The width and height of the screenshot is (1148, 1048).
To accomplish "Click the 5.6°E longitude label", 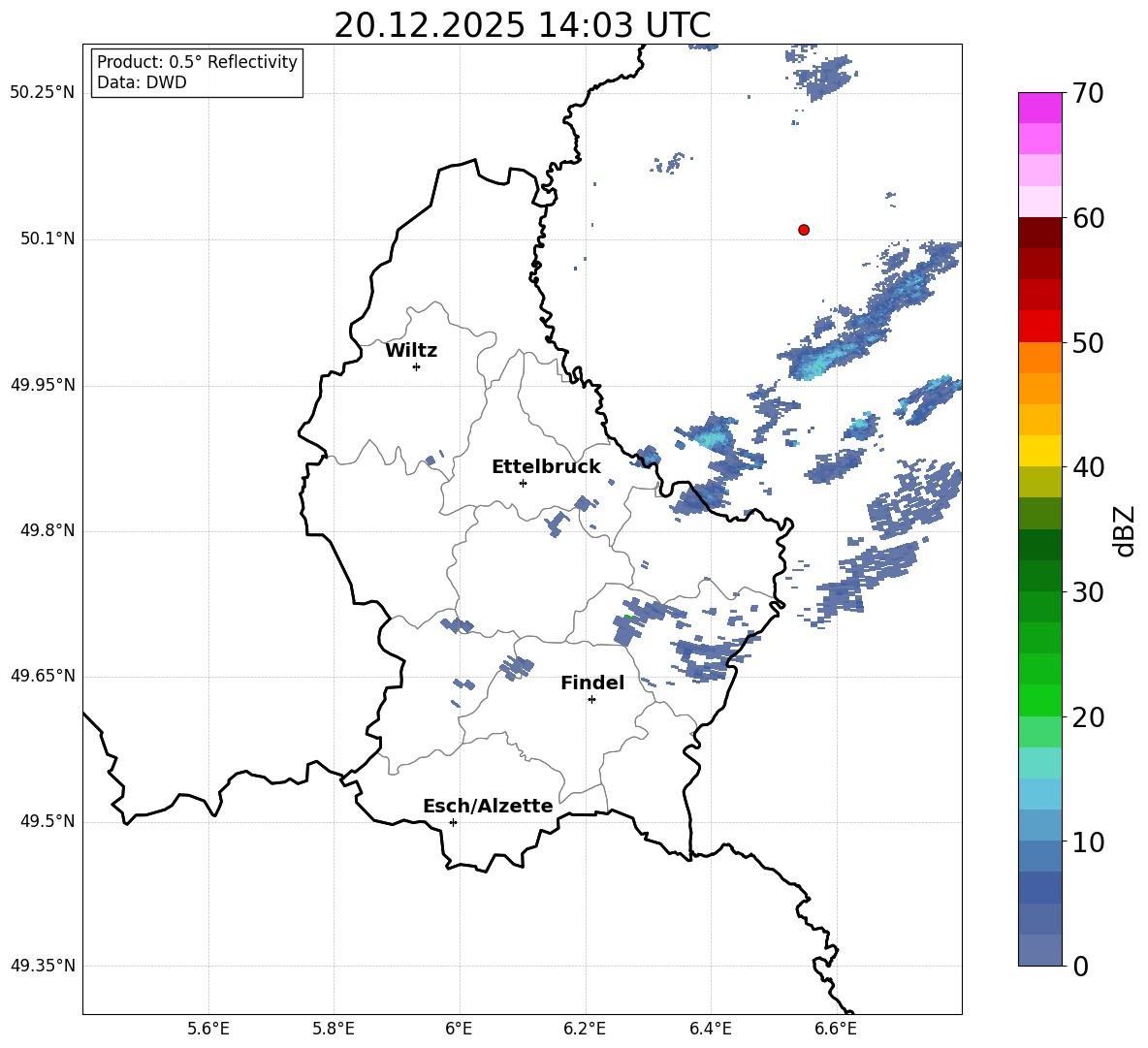I will [208, 1029].
